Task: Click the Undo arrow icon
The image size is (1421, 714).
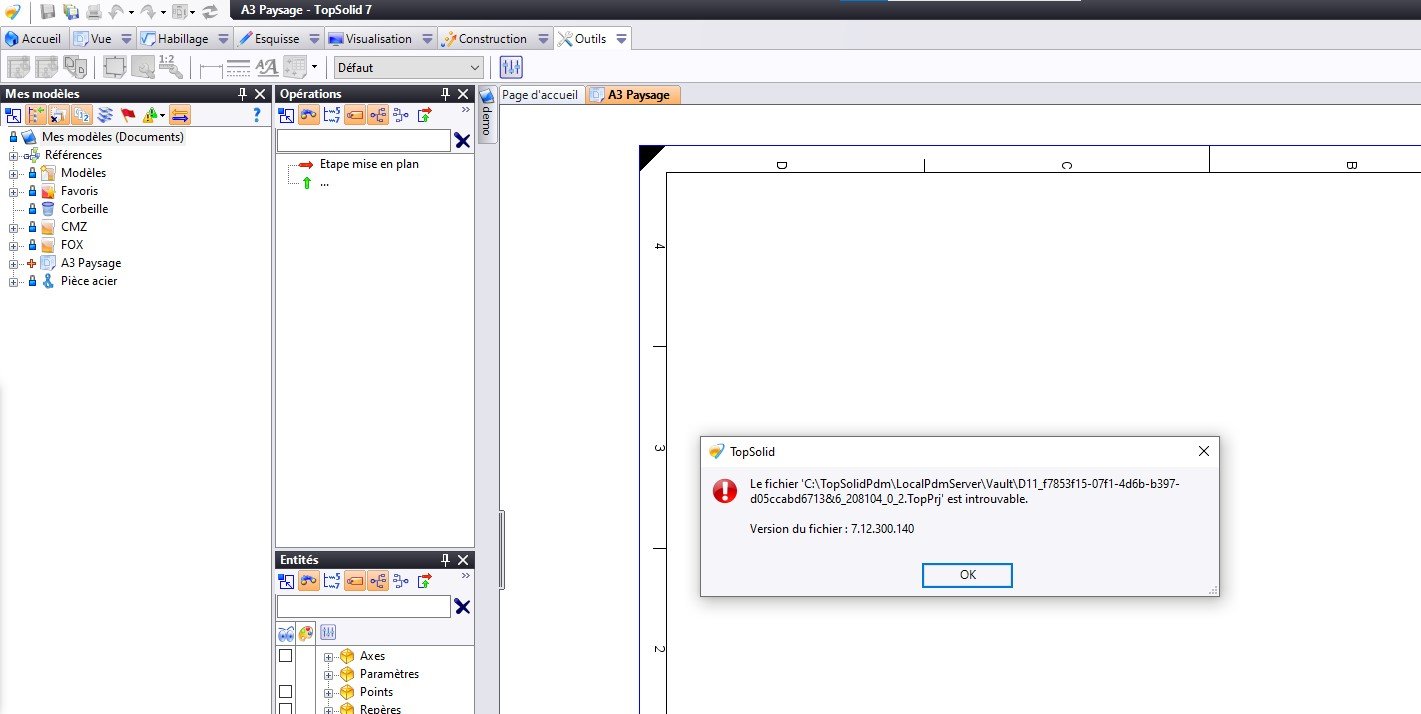Action: pos(116,12)
